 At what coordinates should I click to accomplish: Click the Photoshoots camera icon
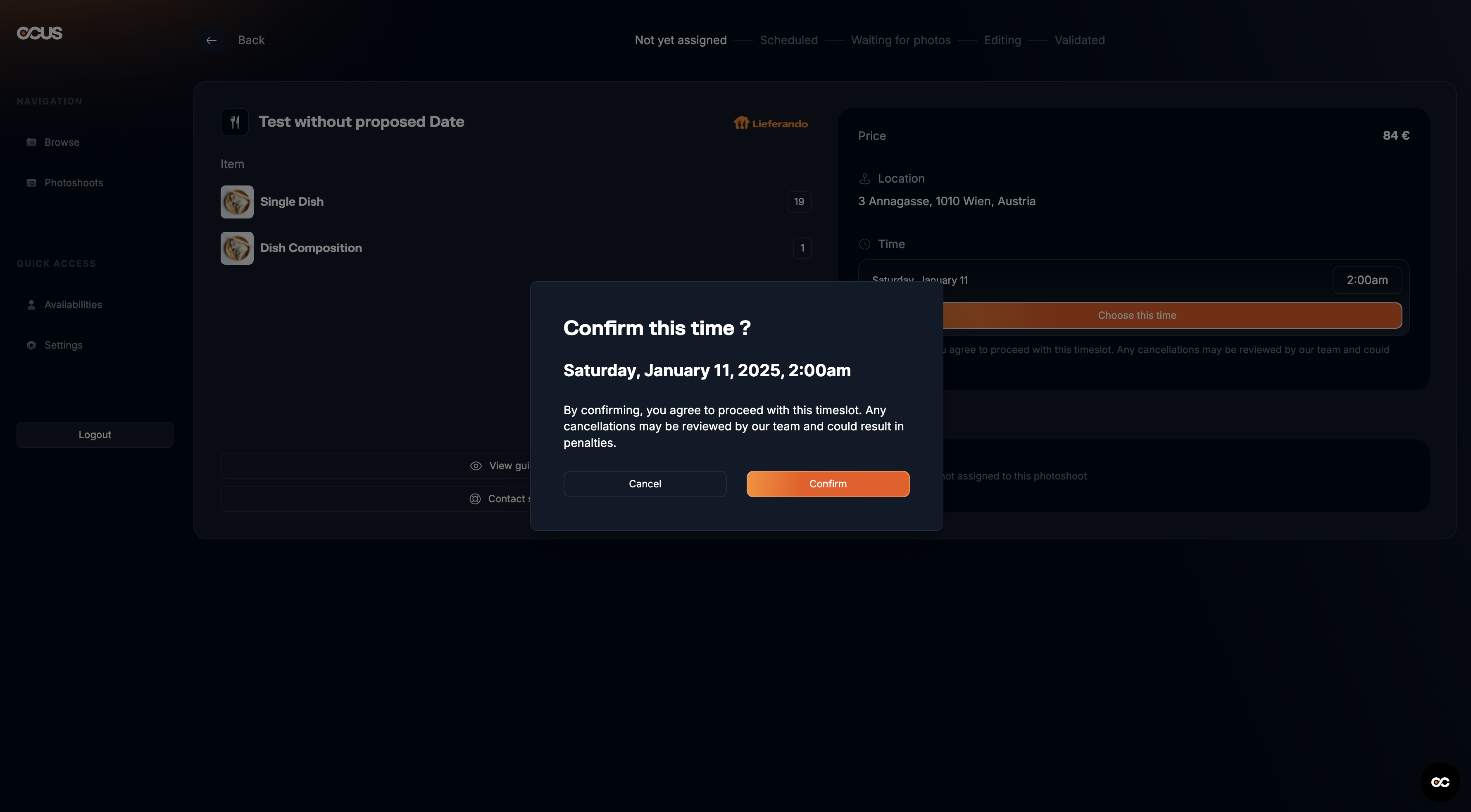[x=31, y=183]
